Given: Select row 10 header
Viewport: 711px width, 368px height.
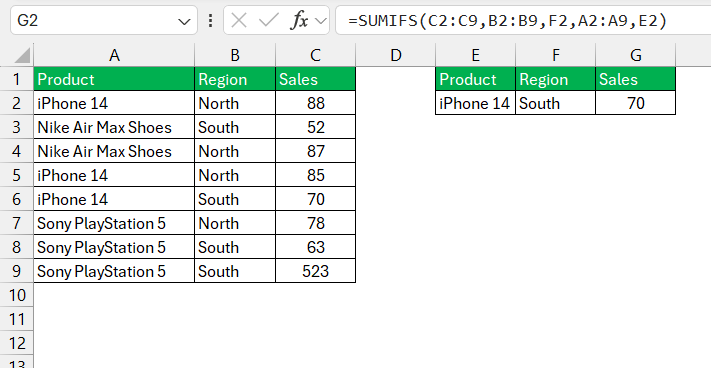Looking at the screenshot, I should [x=17, y=295].
